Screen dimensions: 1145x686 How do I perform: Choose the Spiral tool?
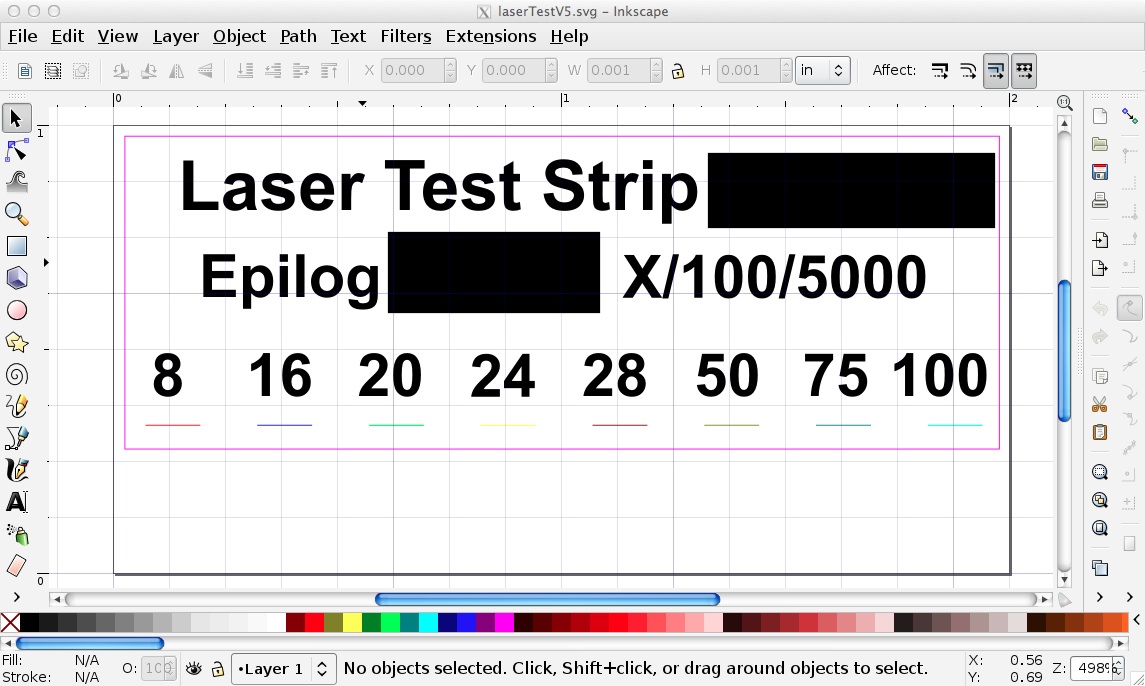(15, 373)
